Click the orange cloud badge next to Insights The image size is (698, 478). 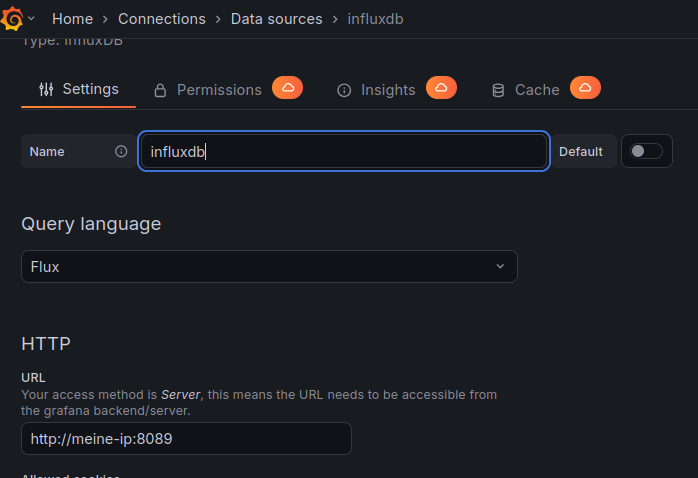pyautogui.click(x=441, y=89)
